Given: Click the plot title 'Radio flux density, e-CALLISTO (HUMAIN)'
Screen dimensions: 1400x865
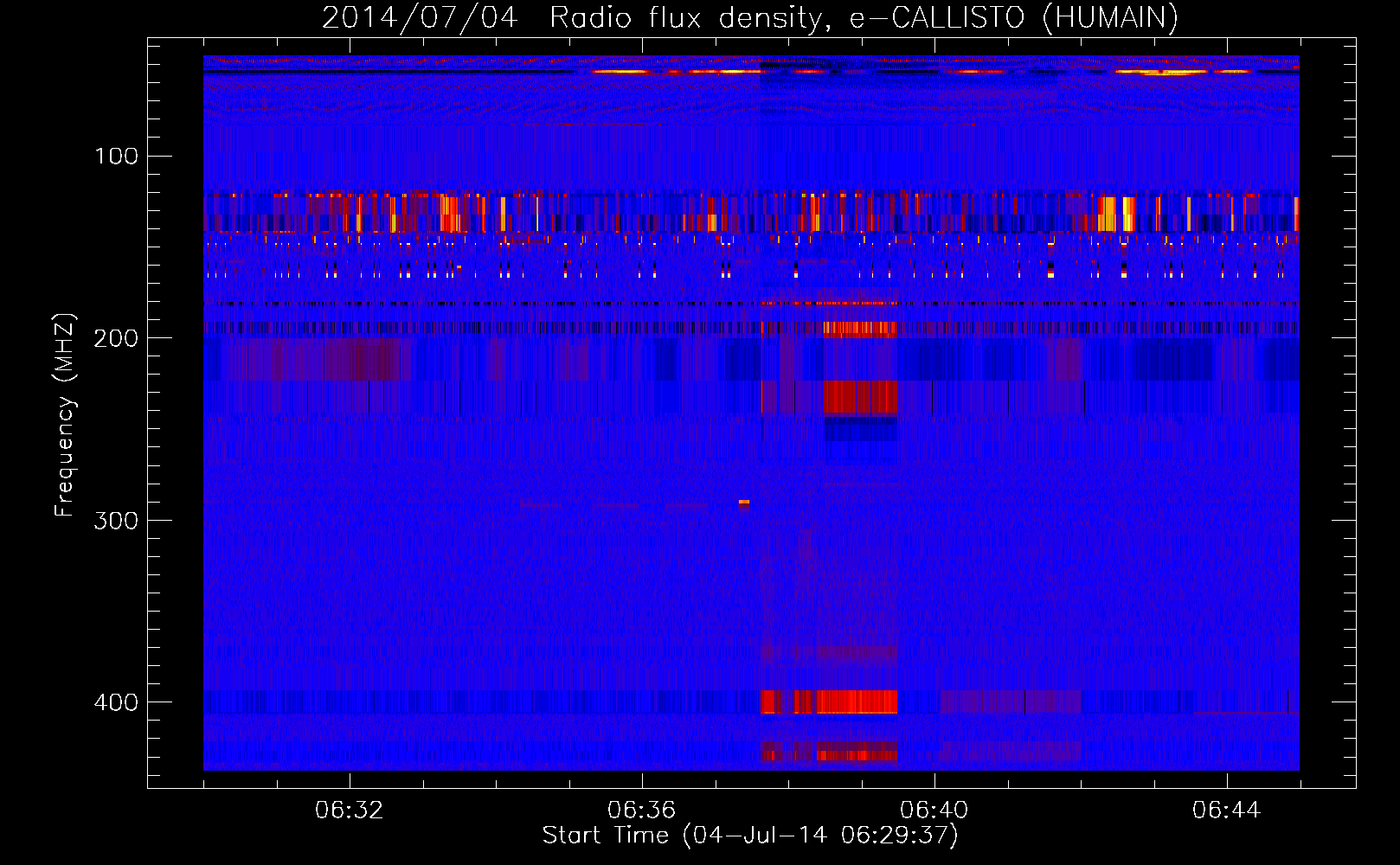Looking at the screenshot, I should [x=864, y=17].
